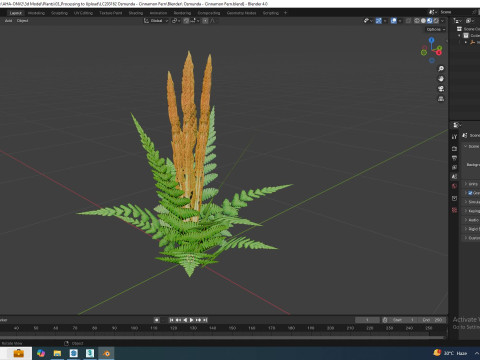Open the outliner filter dropdown
480x360 pixels.
470,21
